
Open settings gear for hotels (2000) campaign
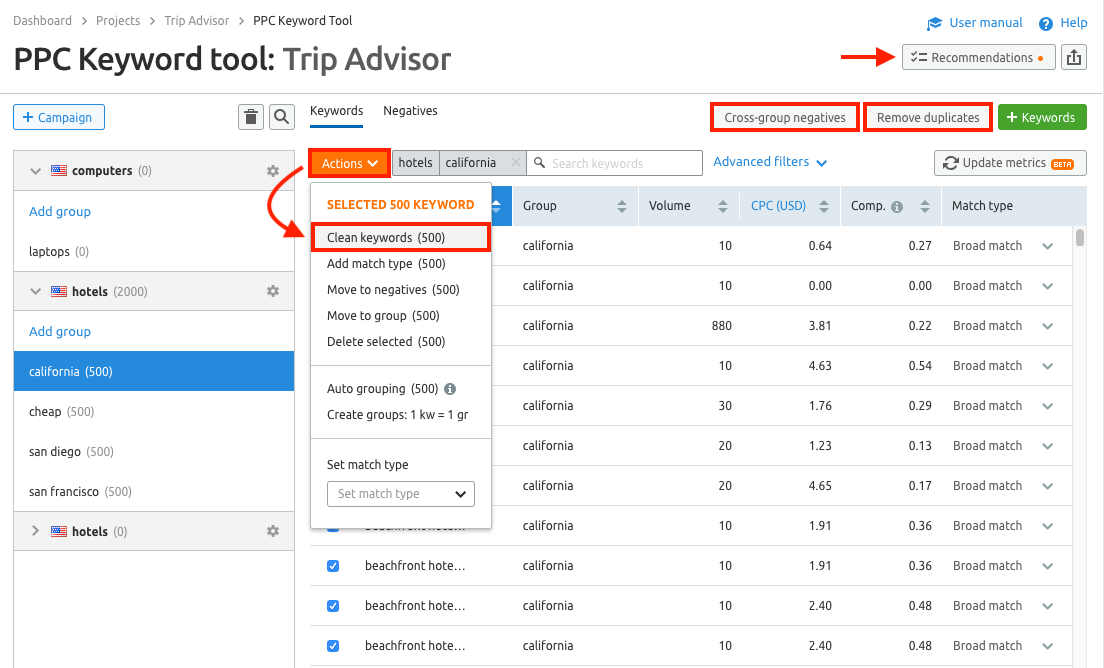click(273, 291)
